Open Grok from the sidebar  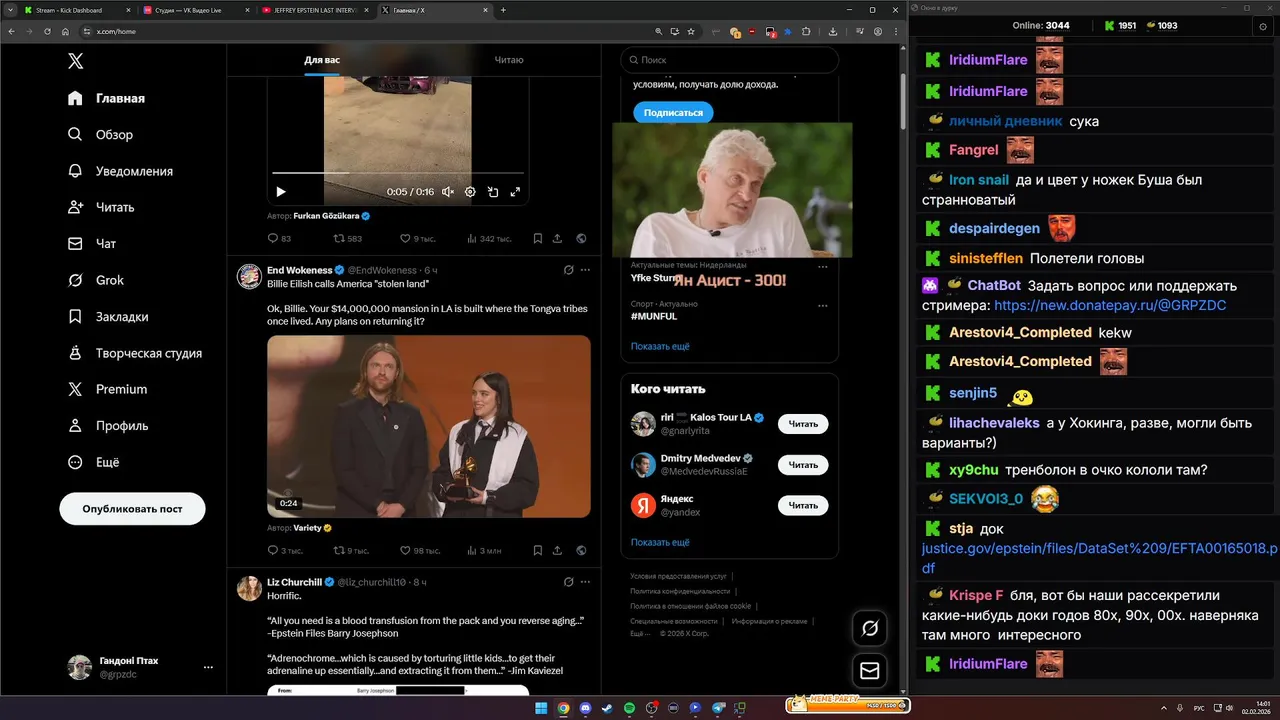tap(96, 280)
